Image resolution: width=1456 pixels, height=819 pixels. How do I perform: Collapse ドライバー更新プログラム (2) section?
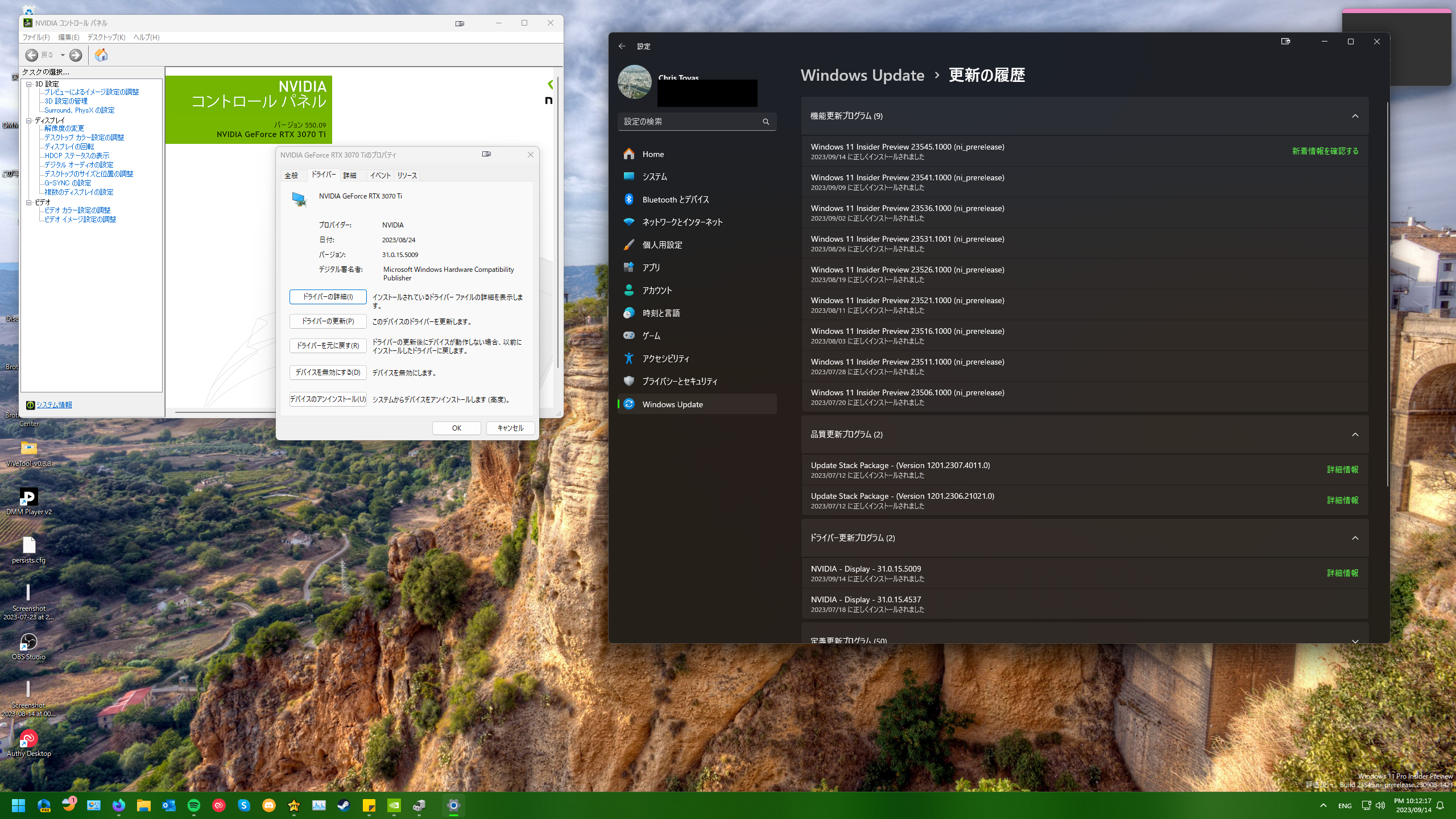tap(1085, 538)
